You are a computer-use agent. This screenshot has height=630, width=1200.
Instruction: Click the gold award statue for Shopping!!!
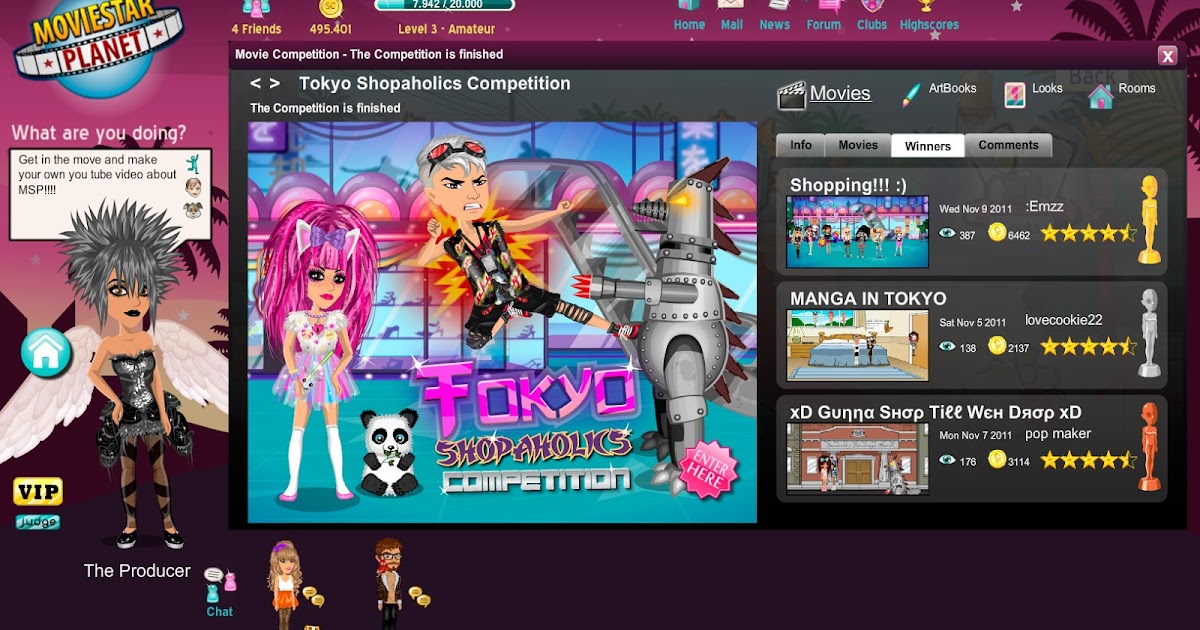tap(1149, 220)
